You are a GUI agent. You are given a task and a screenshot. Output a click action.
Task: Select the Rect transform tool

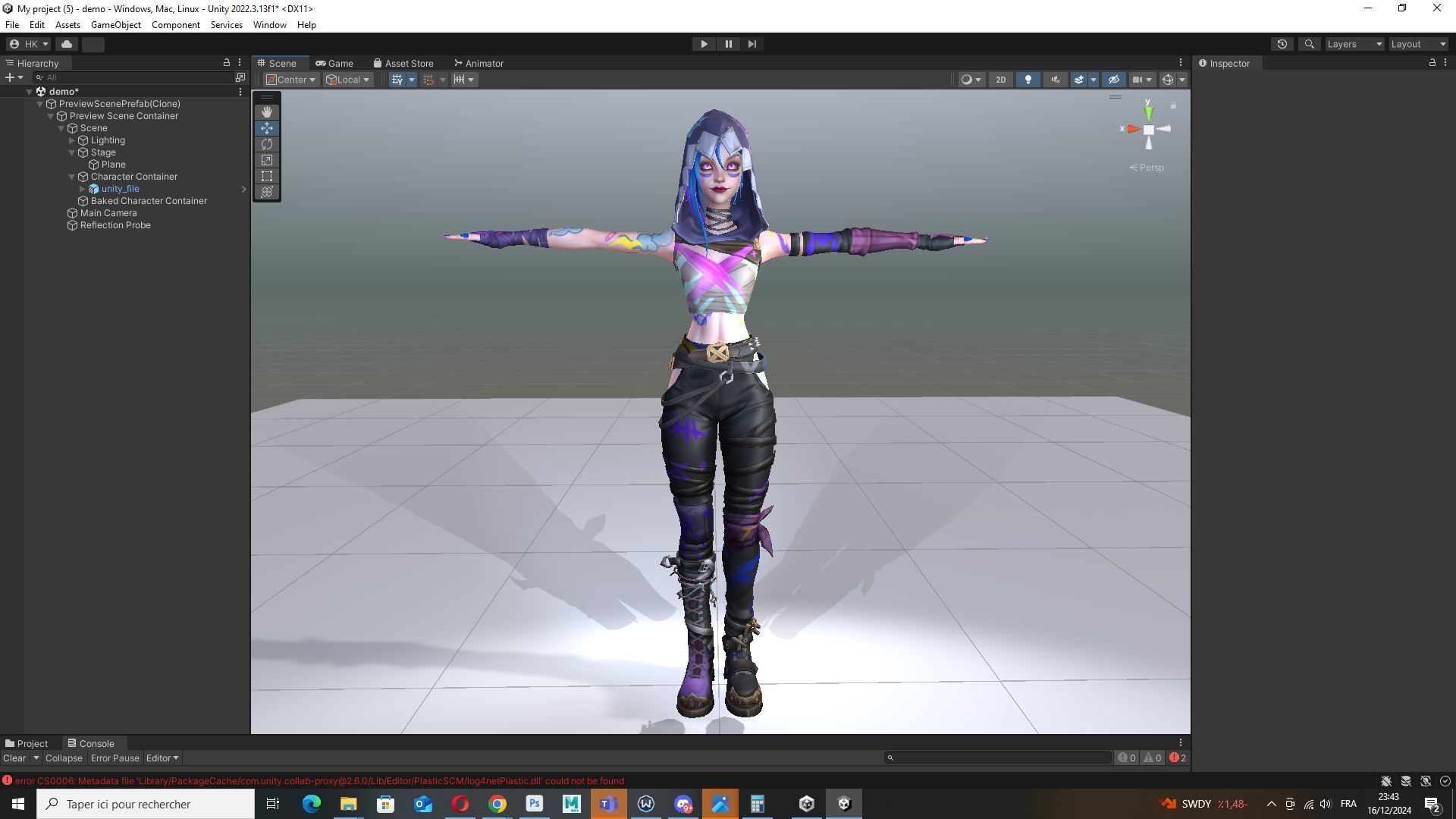[267, 176]
